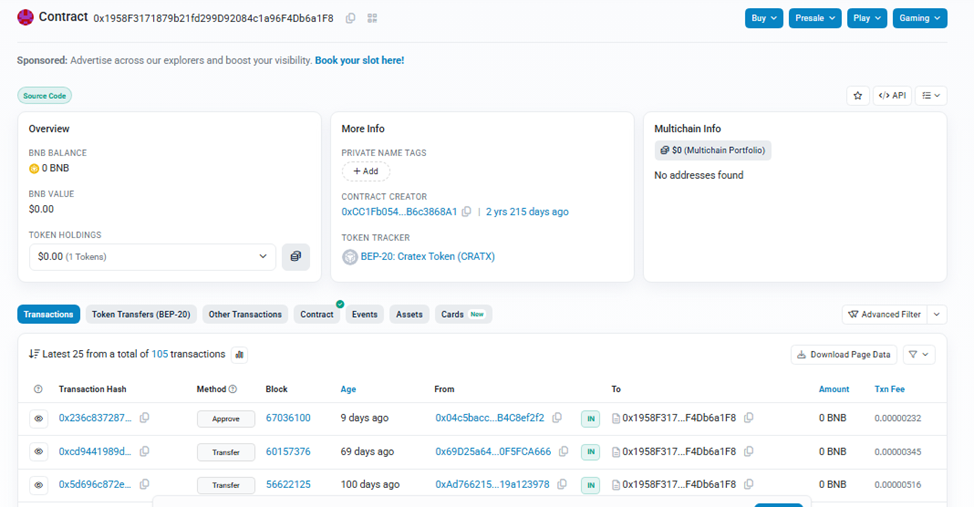Viewport: 974px width, 507px height.
Task: Star this contract to add to watchlist
Action: pyautogui.click(x=857, y=96)
